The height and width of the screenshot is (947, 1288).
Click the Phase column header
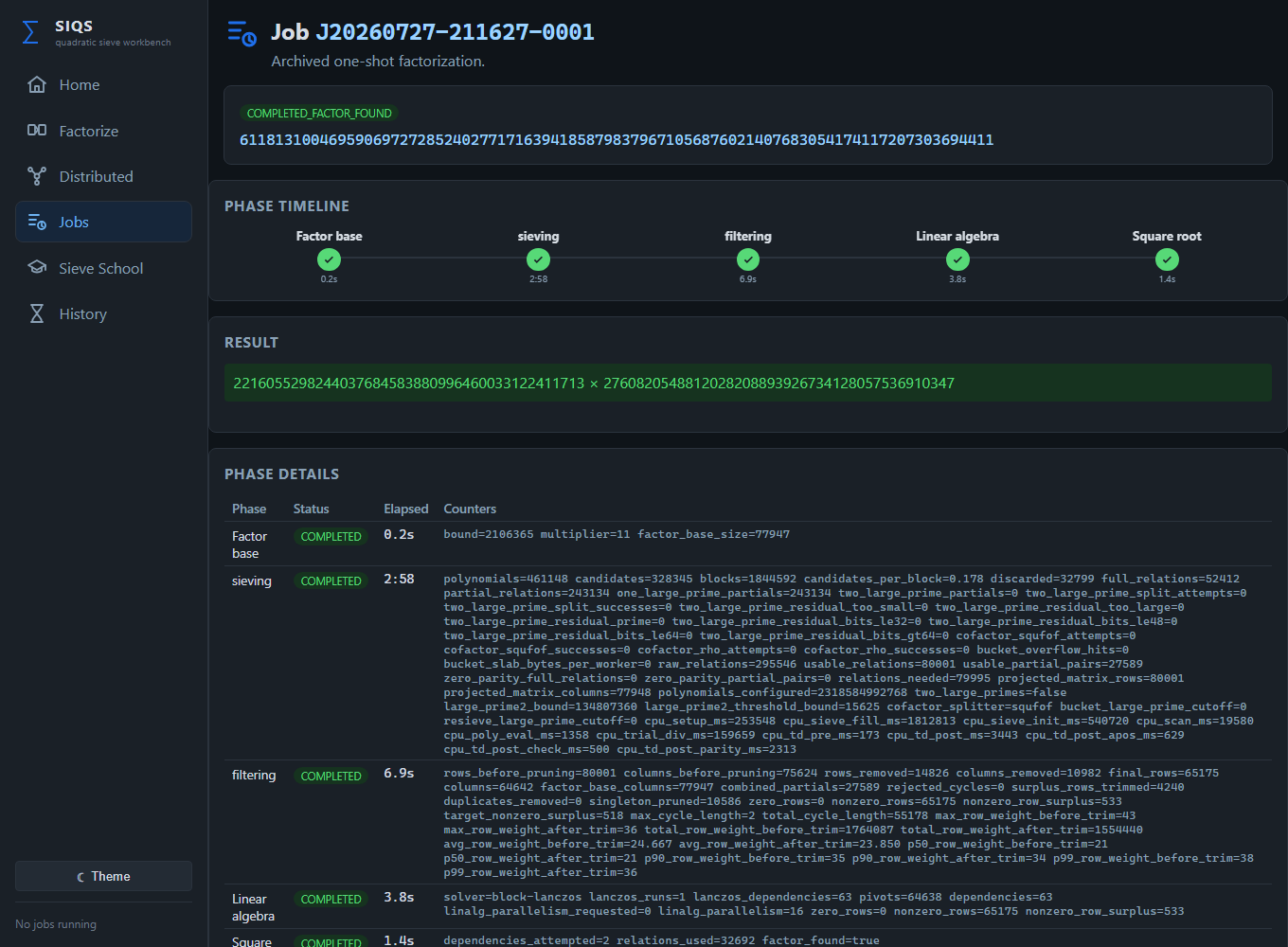click(249, 509)
